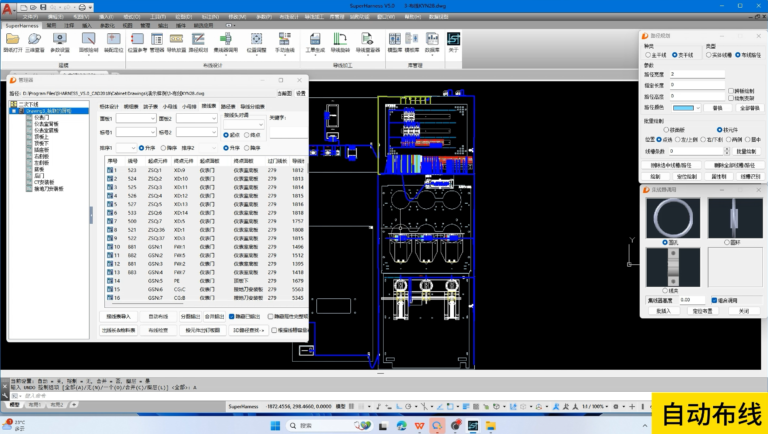
Task: Click the 自动布线 button
Action: [158, 316]
